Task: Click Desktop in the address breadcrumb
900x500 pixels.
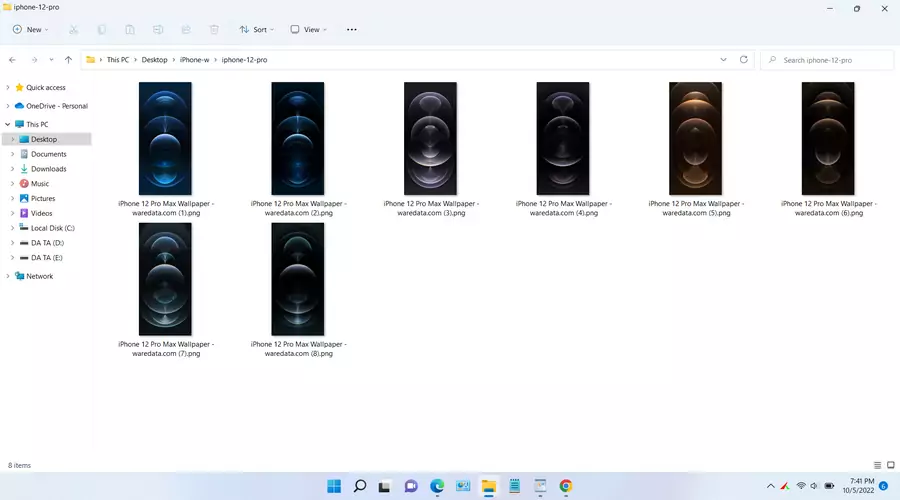Action: tap(154, 60)
